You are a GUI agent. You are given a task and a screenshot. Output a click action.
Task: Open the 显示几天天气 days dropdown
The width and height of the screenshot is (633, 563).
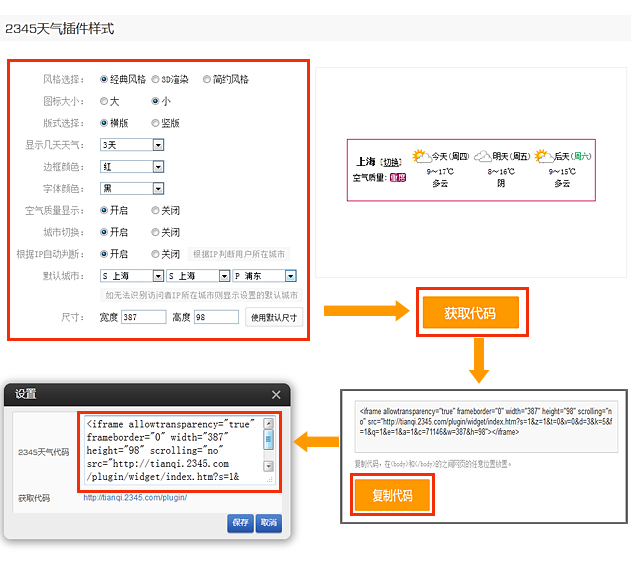(x=158, y=145)
